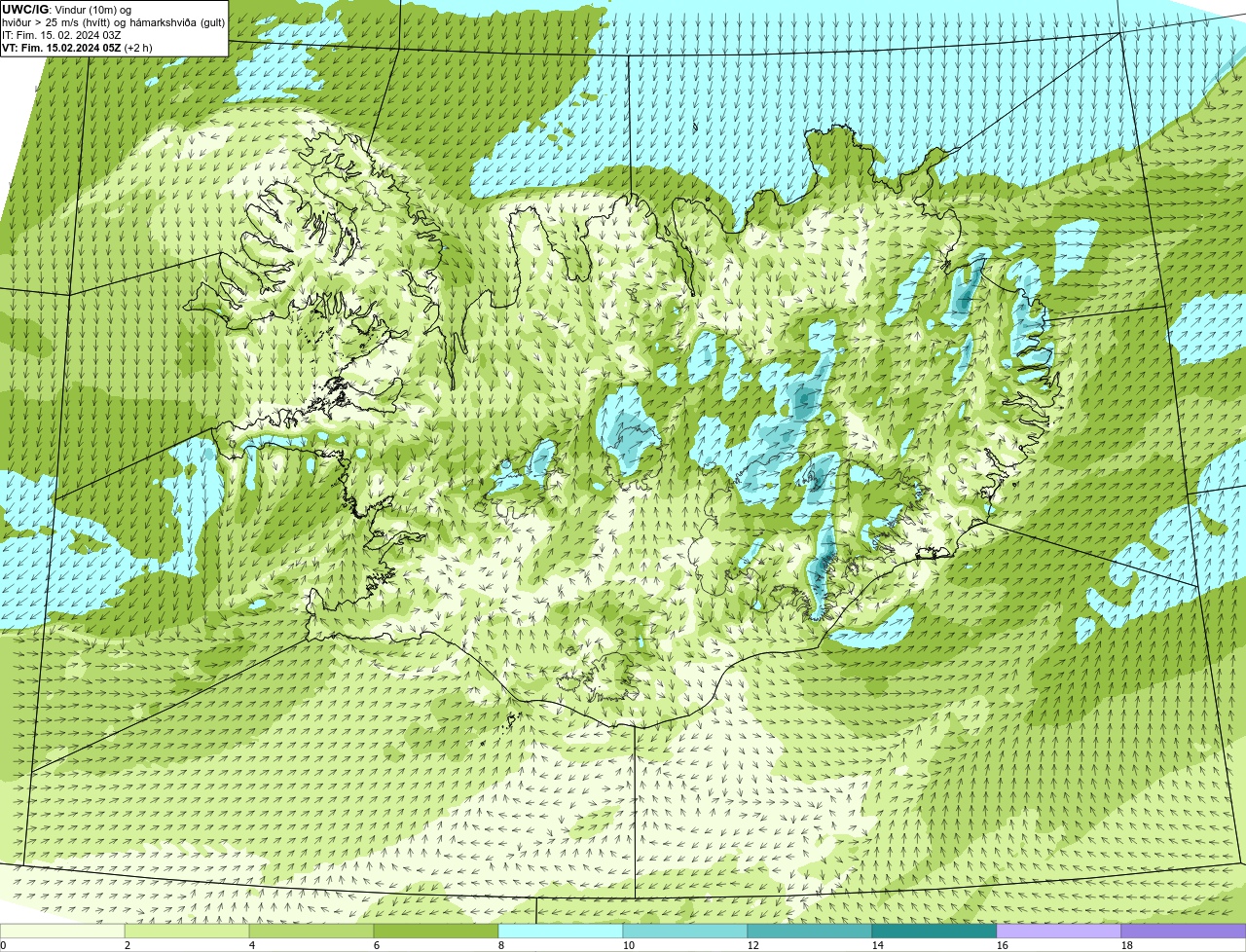The height and width of the screenshot is (952, 1246).
Task: Click the 'VT: Fim. 15.02.2024 05Z (+2 h)' line
Action: pyautogui.click(x=77, y=48)
